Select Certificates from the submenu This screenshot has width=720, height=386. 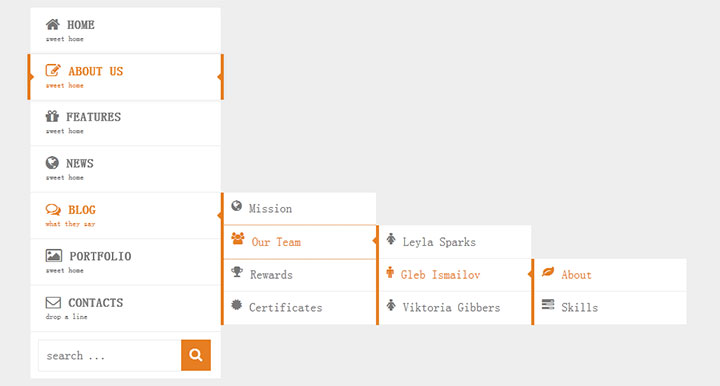pyautogui.click(x=299, y=308)
